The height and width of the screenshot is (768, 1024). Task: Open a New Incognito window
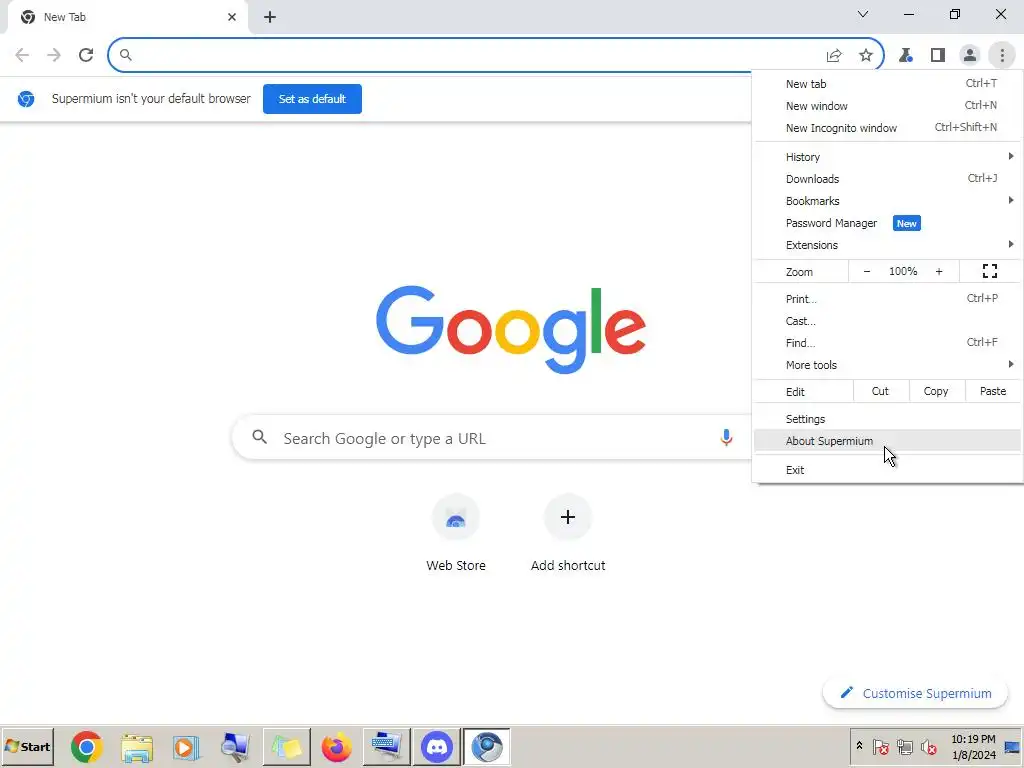pos(888,128)
